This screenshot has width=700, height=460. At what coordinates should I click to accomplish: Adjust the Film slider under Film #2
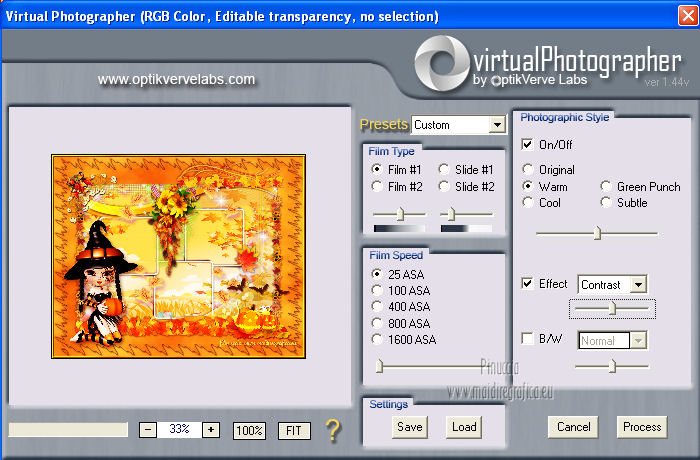tap(400, 214)
